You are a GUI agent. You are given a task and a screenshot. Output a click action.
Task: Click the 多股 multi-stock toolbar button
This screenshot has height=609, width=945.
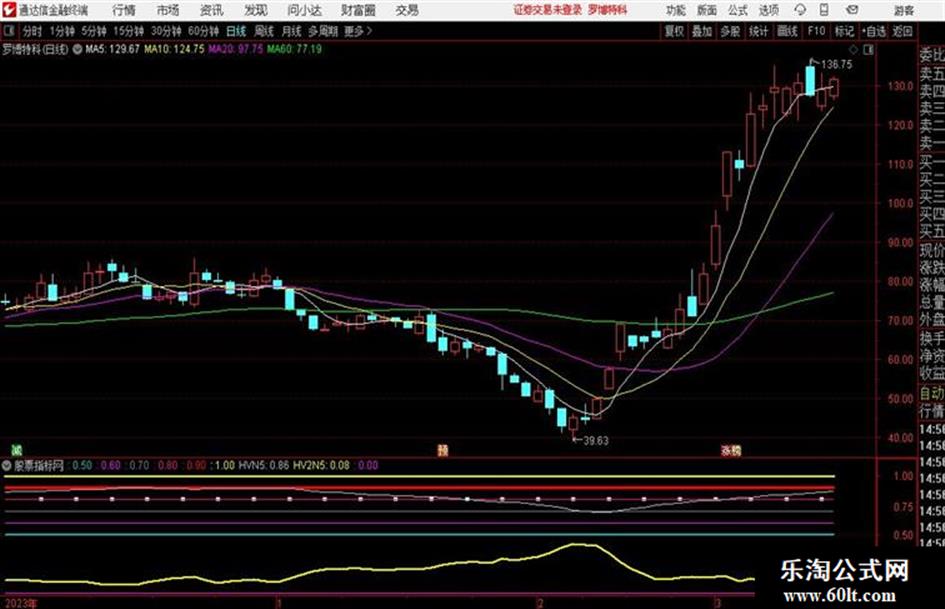pyautogui.click(x=730, y=31)
